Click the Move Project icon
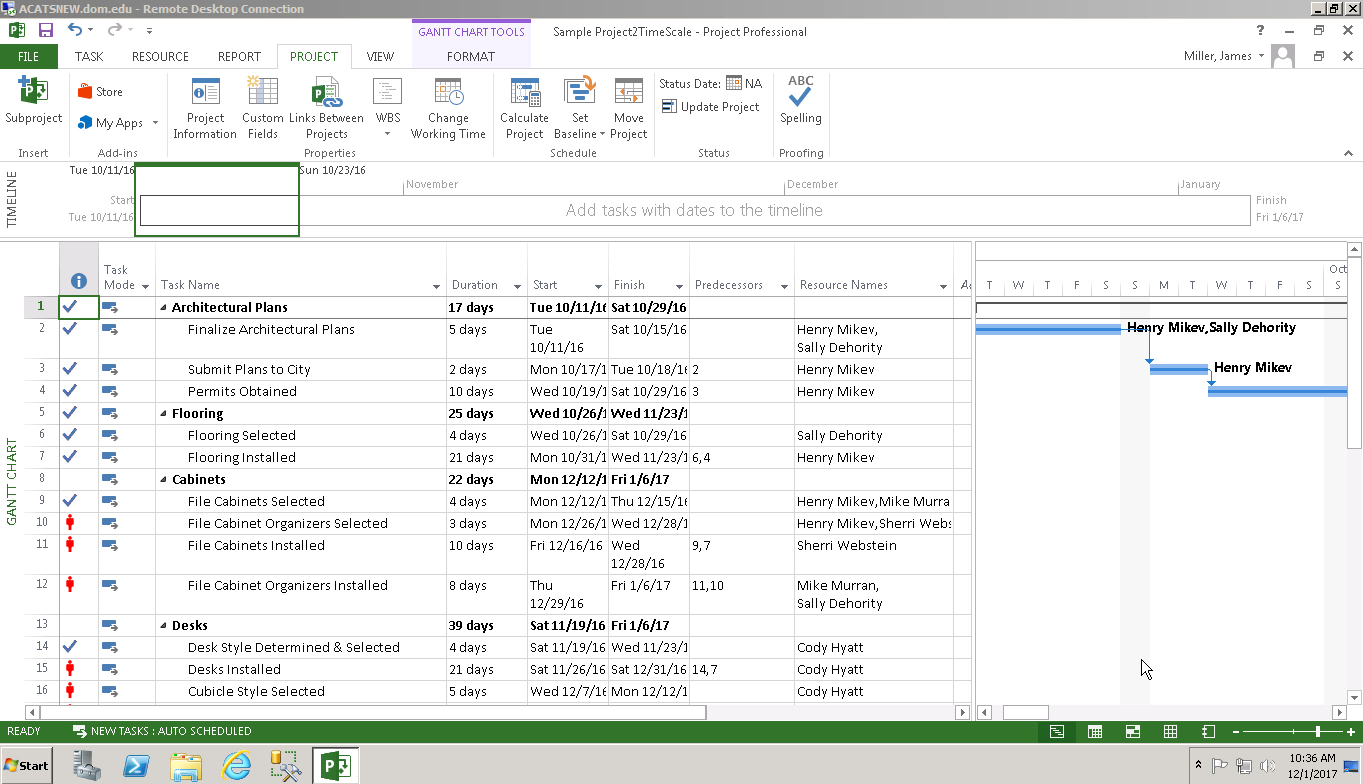This screenshot has width=1364, height=784. click(x=628, y=95)
